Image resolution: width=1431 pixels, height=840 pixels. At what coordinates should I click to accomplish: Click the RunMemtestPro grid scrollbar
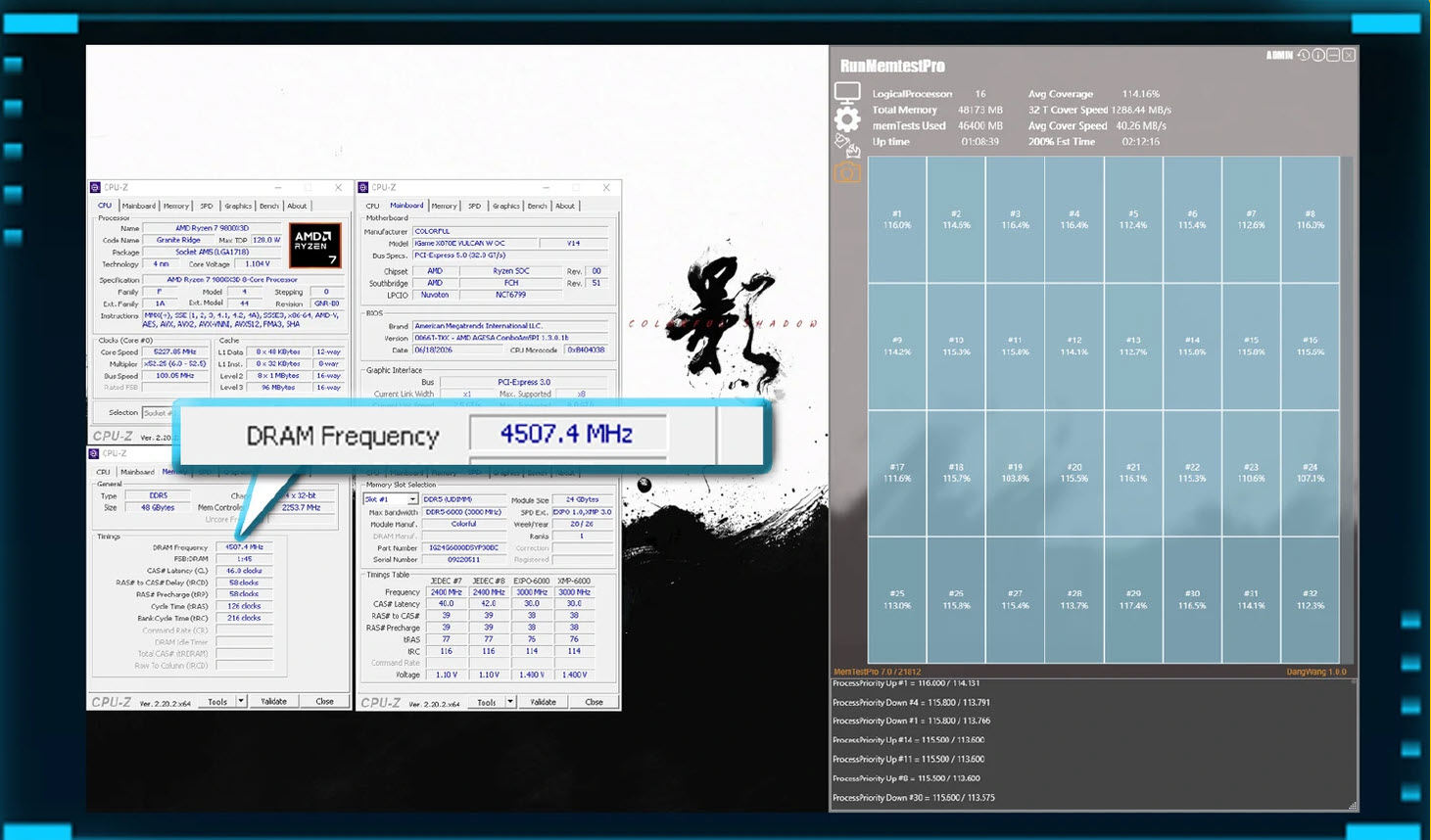click(1347, 409)
